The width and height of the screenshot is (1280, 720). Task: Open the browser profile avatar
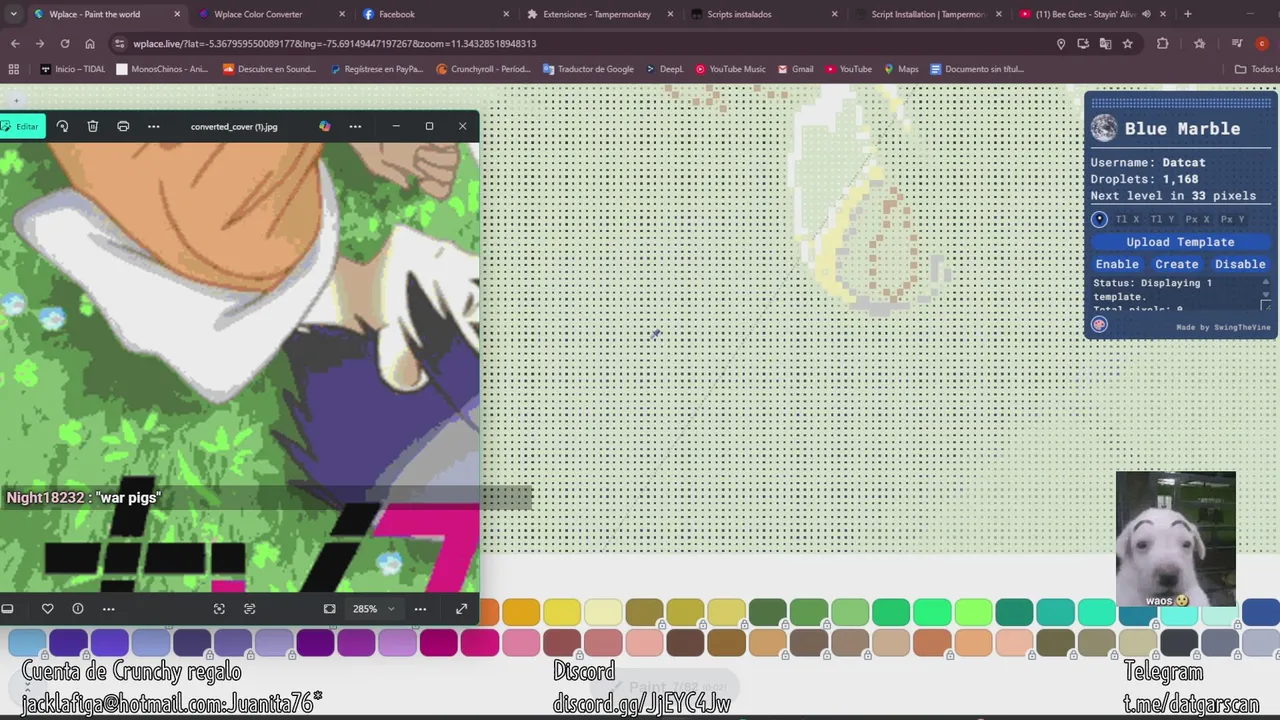pyautogui.click(x=1262, y=44)
